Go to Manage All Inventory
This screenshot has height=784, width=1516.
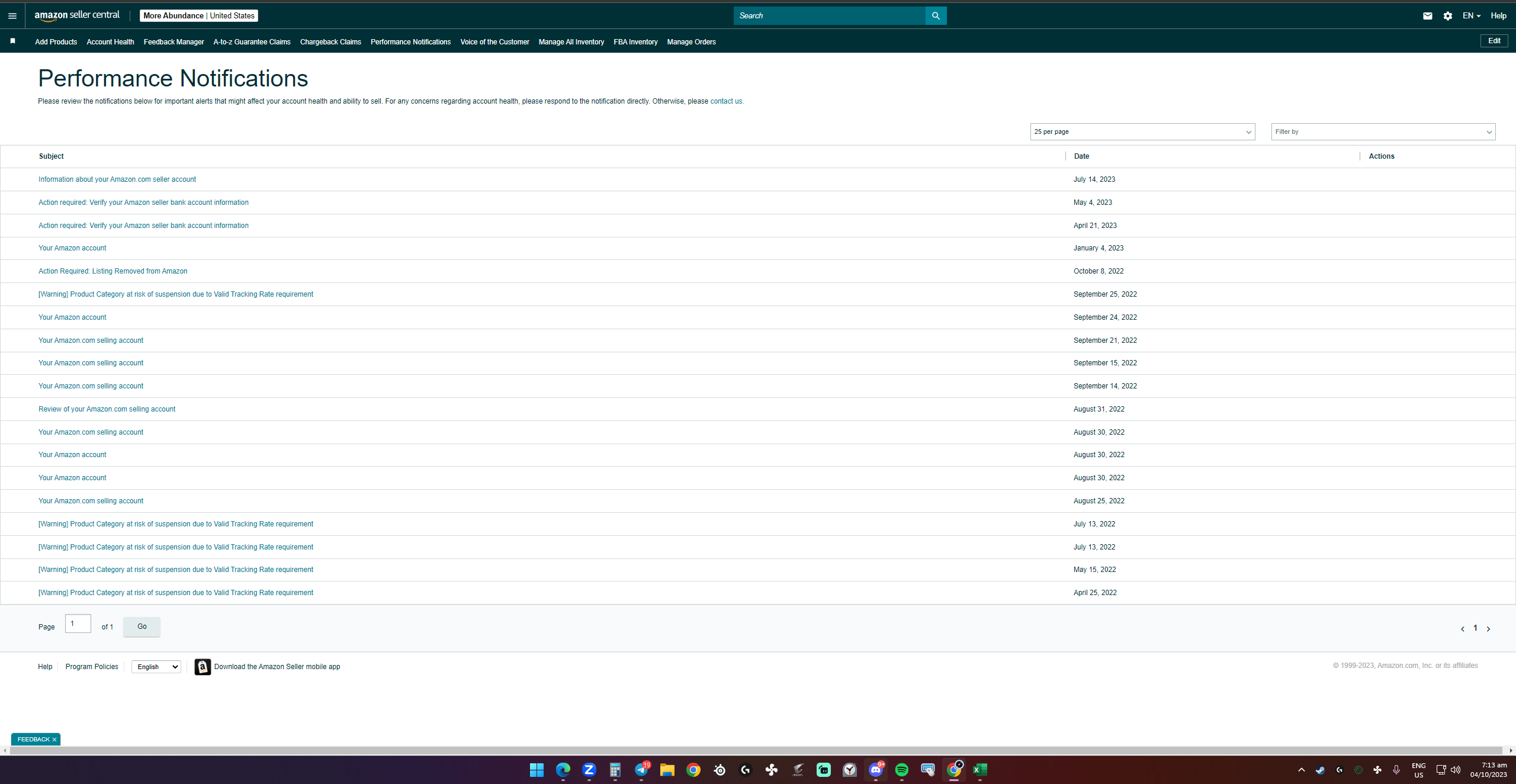[571, 42]
